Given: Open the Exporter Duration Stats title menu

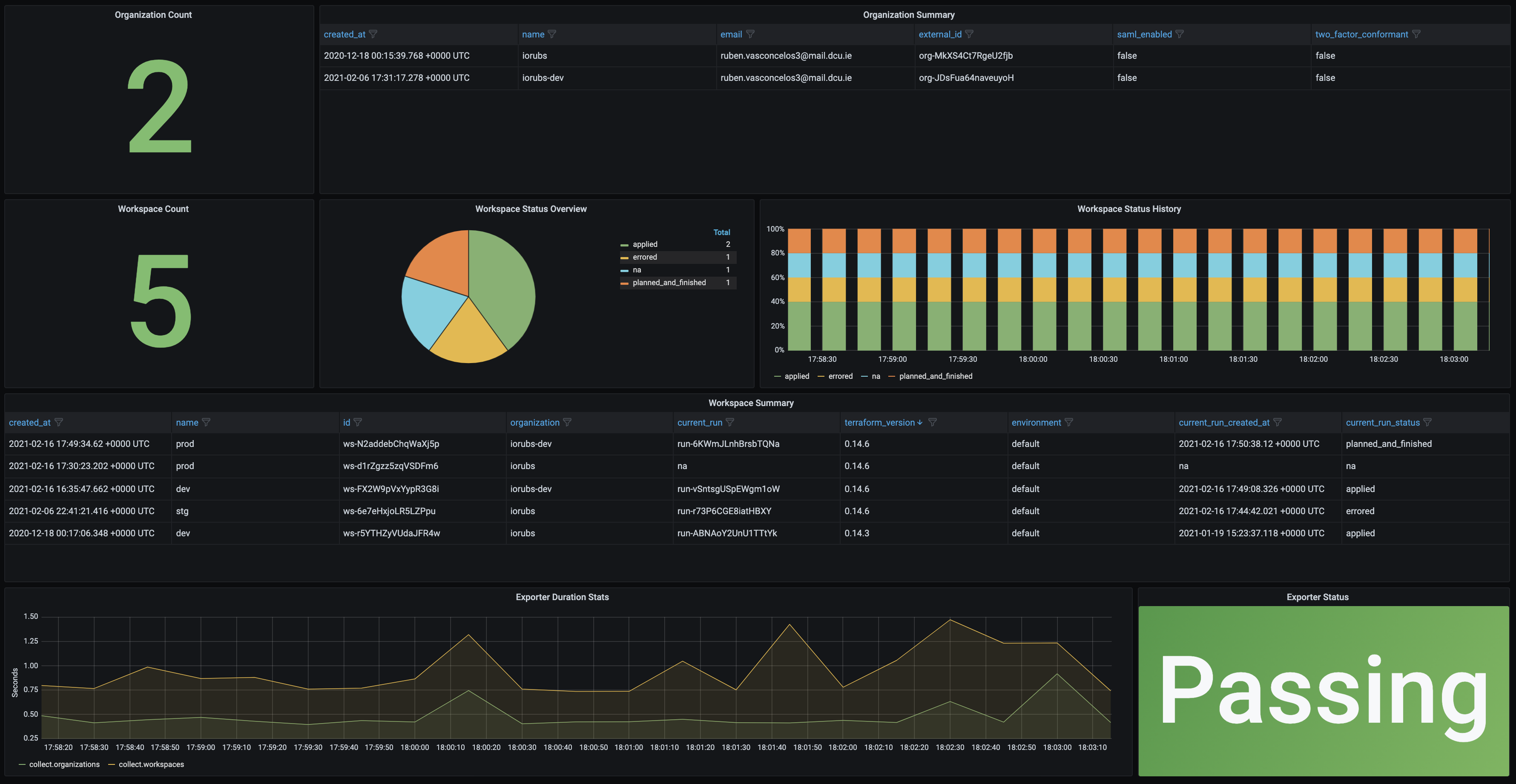Looking at the screenshot, I should tap(562, 597).
